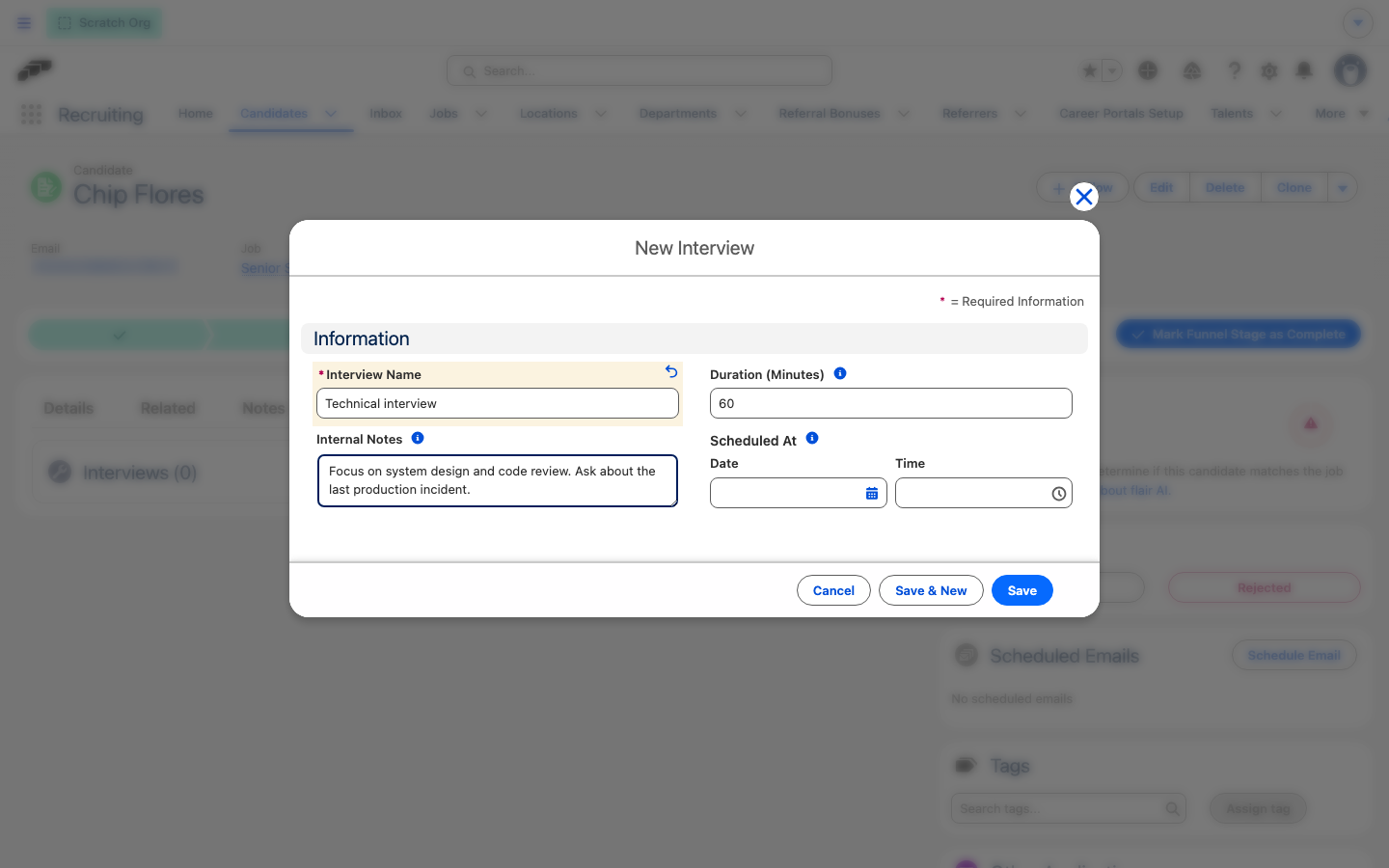Click the Scheduled At Date field
Viewport: 1389px width, 868px height.
coord(799,493)
